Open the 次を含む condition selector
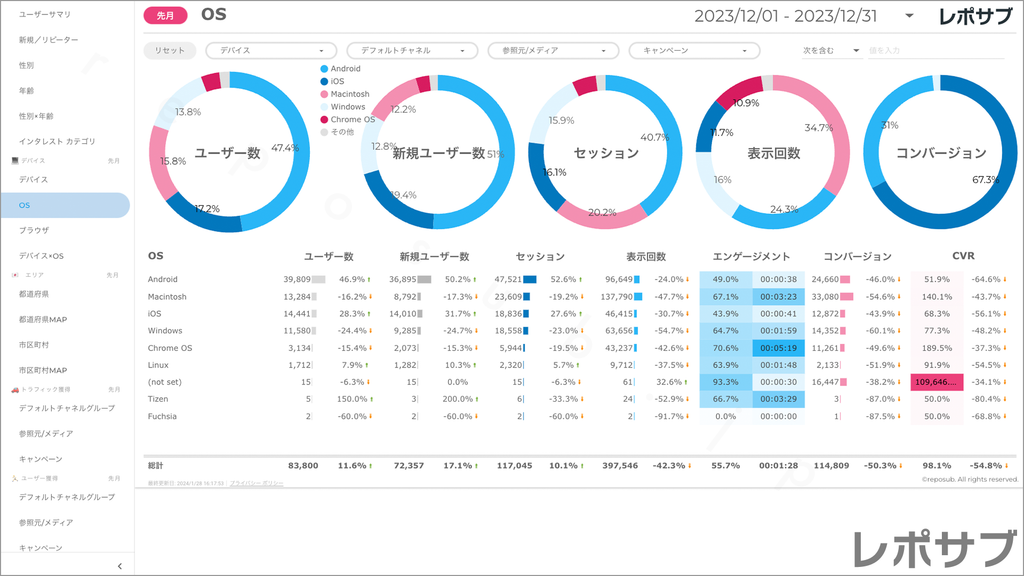Viewport: 1024px width, 576px height. pyautogui.click(x=831, y=50)
